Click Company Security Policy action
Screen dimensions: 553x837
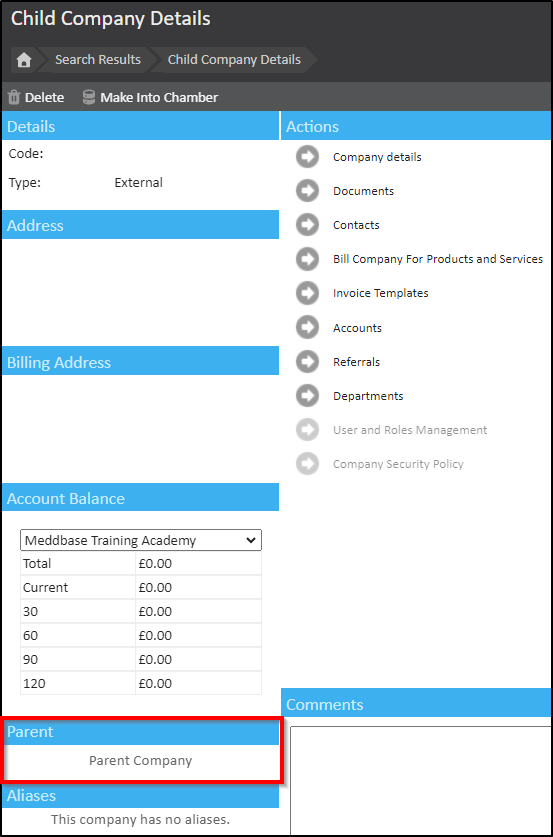tap(398, 464)
